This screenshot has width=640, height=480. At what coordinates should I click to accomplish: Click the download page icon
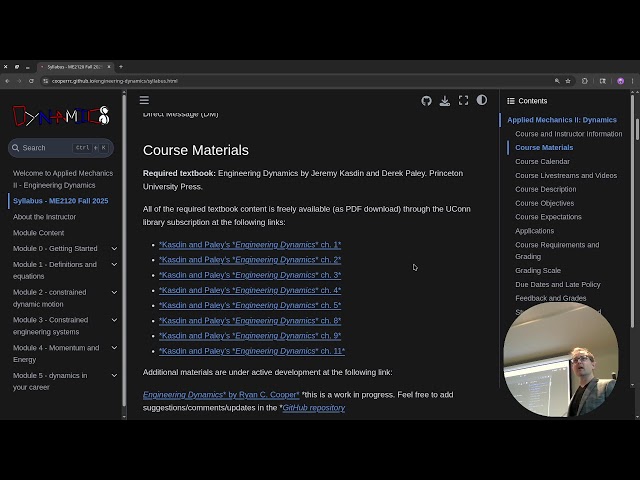tap(445, 100)
